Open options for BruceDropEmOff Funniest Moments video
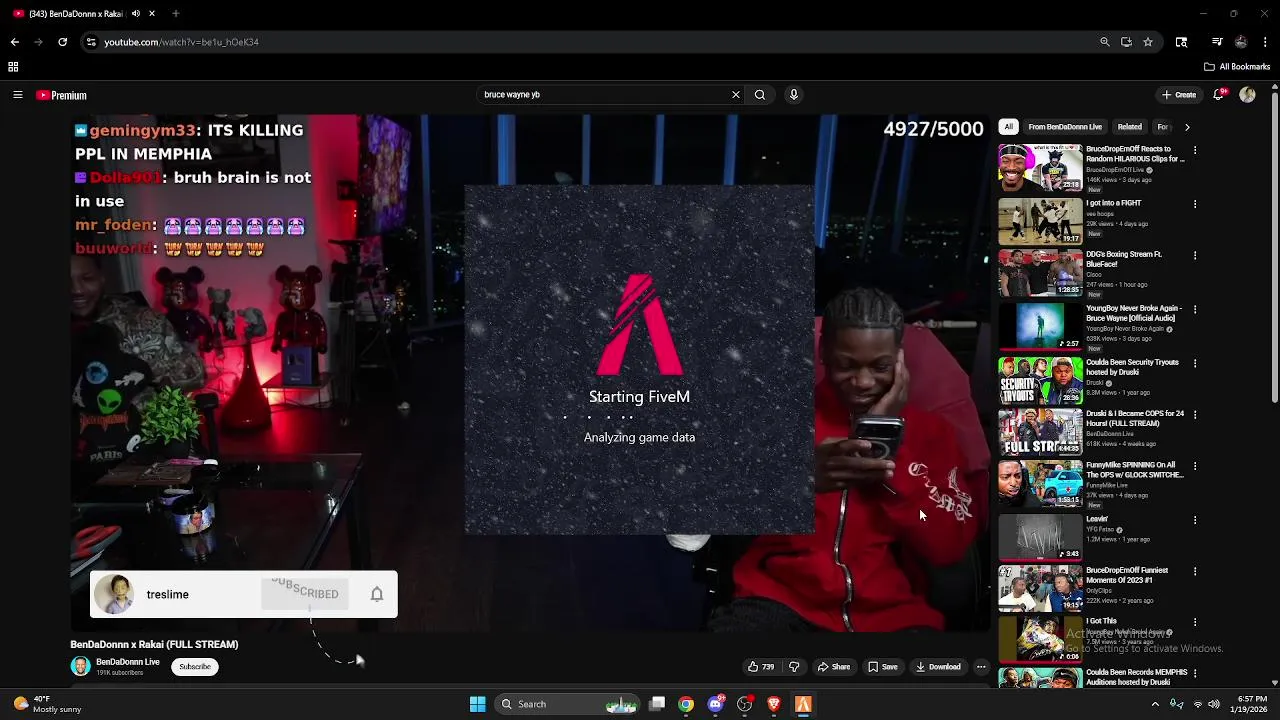Image resolution: width=1280 pixels, height=720 pixels. pos(1194,571)
